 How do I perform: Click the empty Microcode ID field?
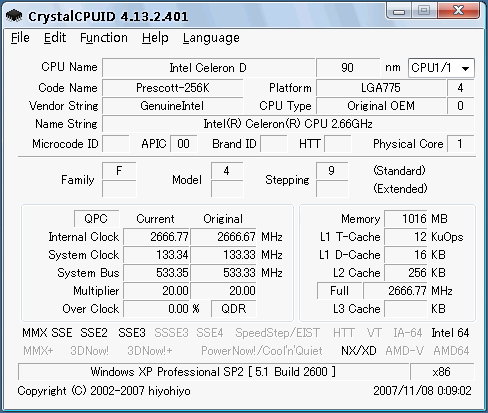(x=116, y=144)
